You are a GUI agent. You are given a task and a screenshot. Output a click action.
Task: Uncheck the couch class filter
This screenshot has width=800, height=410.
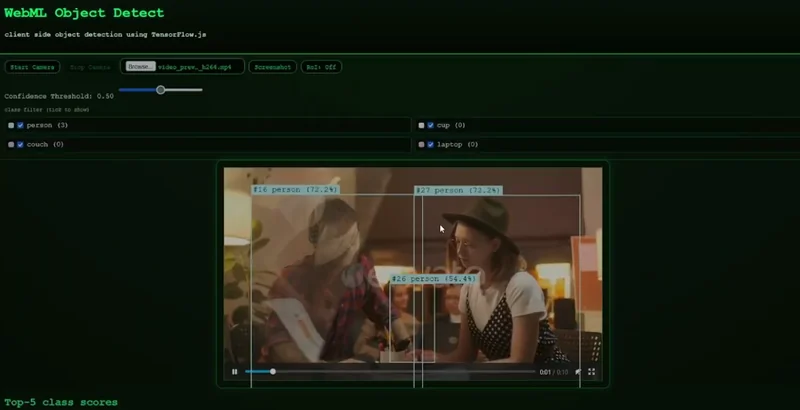point(20,145)
